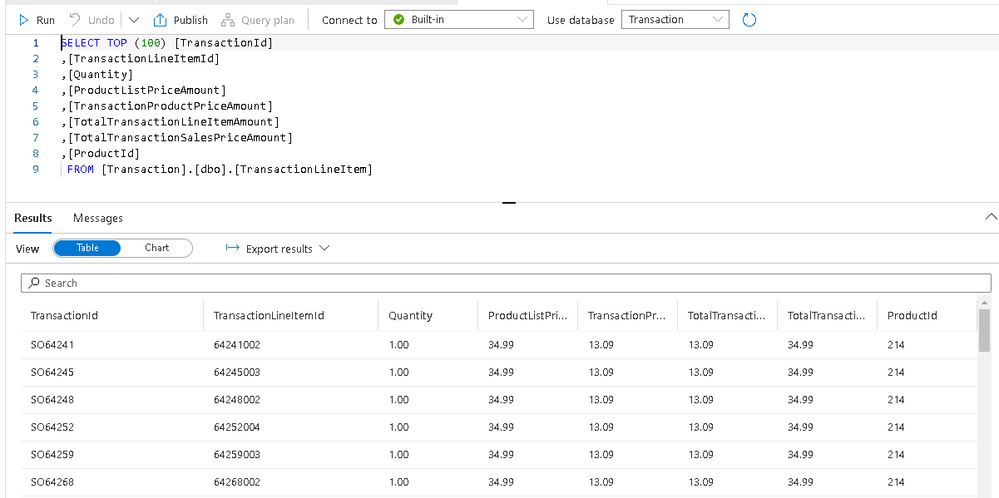
Task: Switch to the Results tab
Action: coord(33,218)
